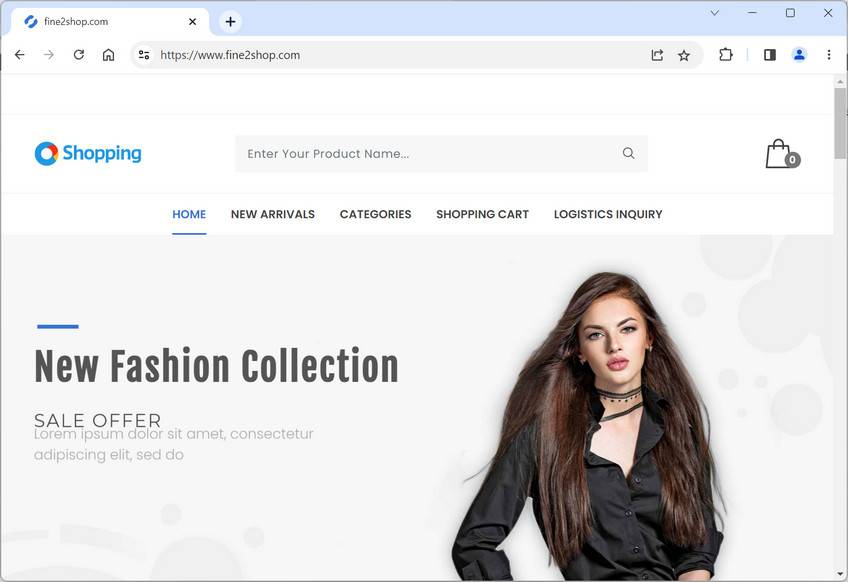Viewport: 848px width, 582px height.
Task: Click the Shopping logo
Action: pos(88,154)
